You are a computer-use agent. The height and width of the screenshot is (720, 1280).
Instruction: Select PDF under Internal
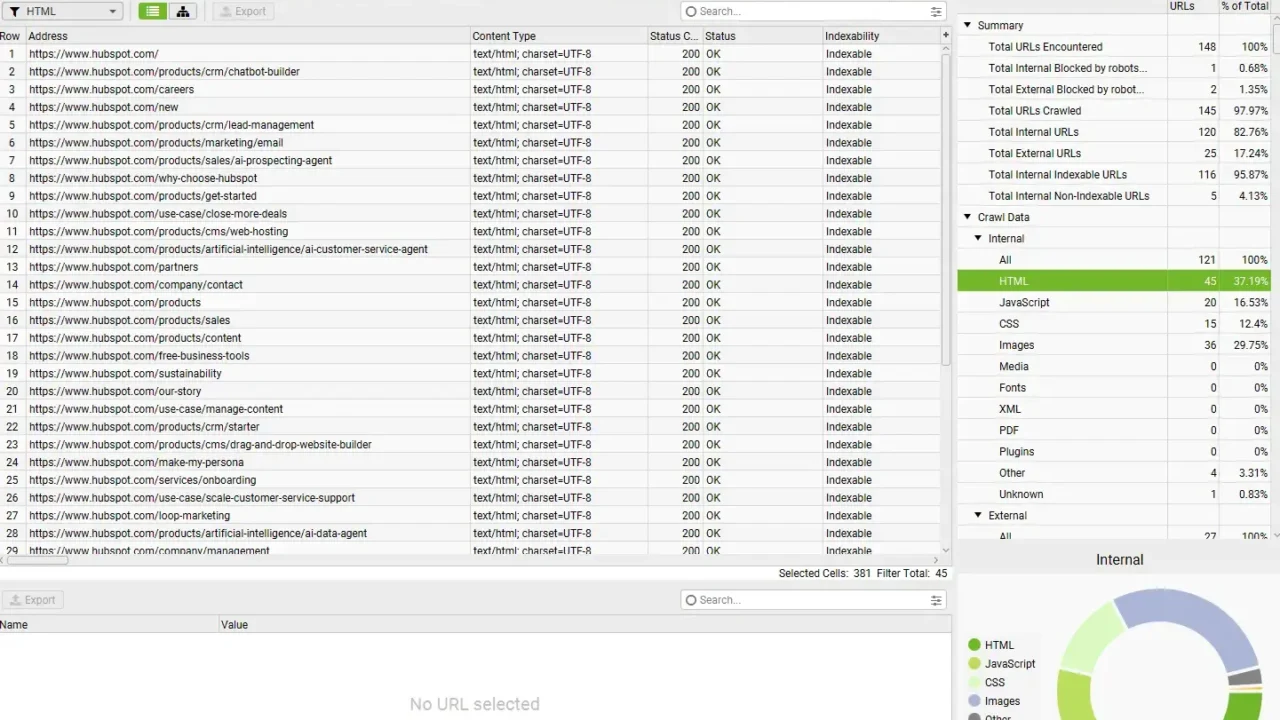pos(1114,430)
